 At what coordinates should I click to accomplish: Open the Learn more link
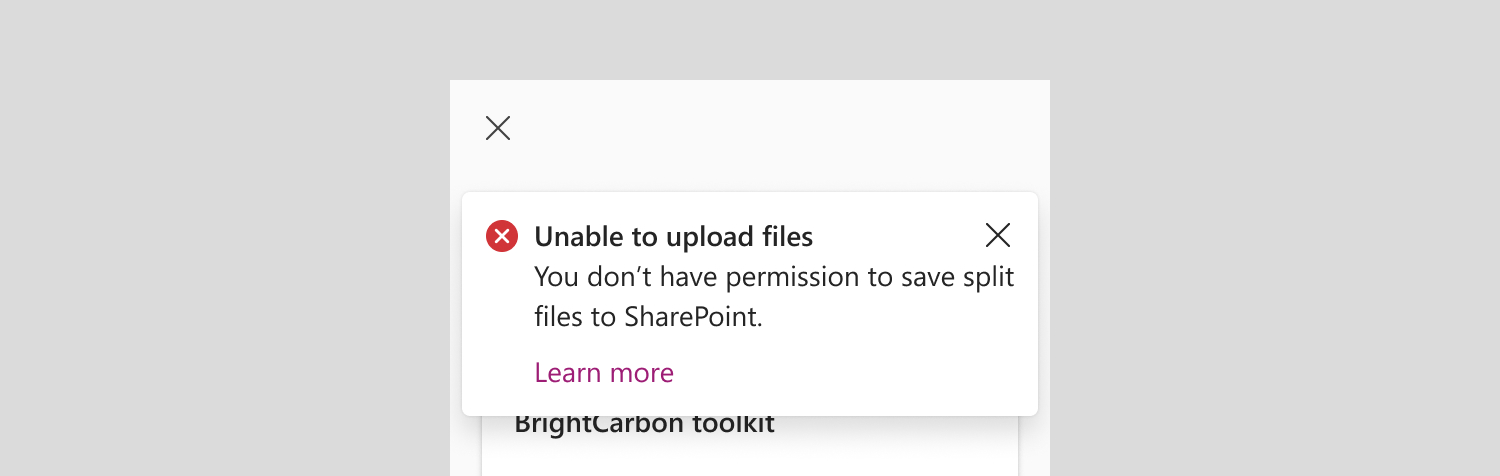coord(604,373)
